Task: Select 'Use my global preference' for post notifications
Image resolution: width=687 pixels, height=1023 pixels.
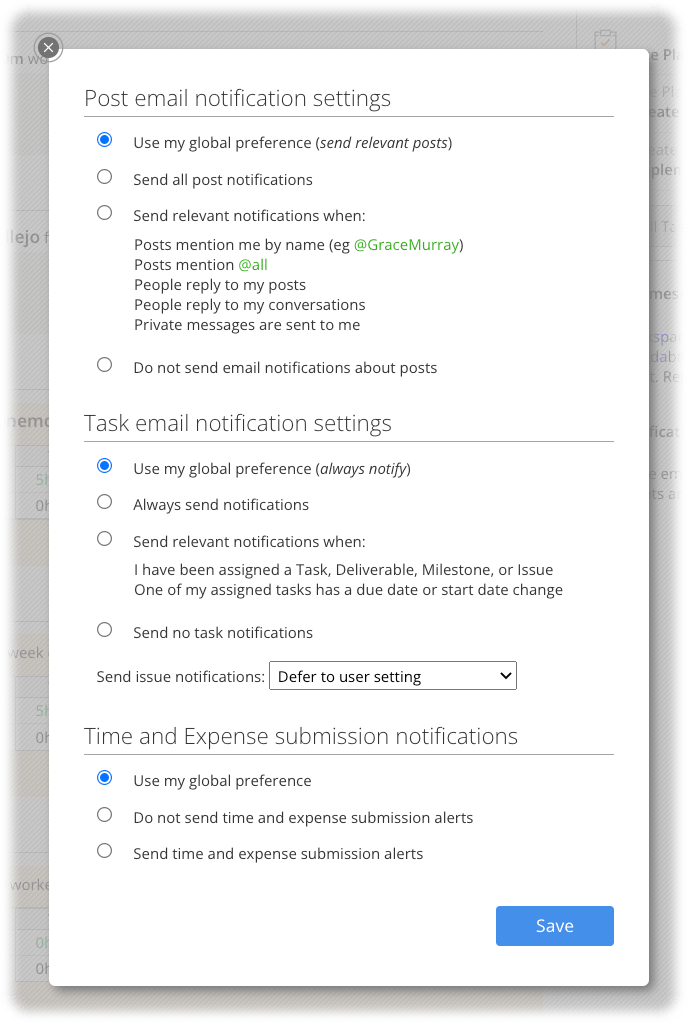Action: (104, 140)
